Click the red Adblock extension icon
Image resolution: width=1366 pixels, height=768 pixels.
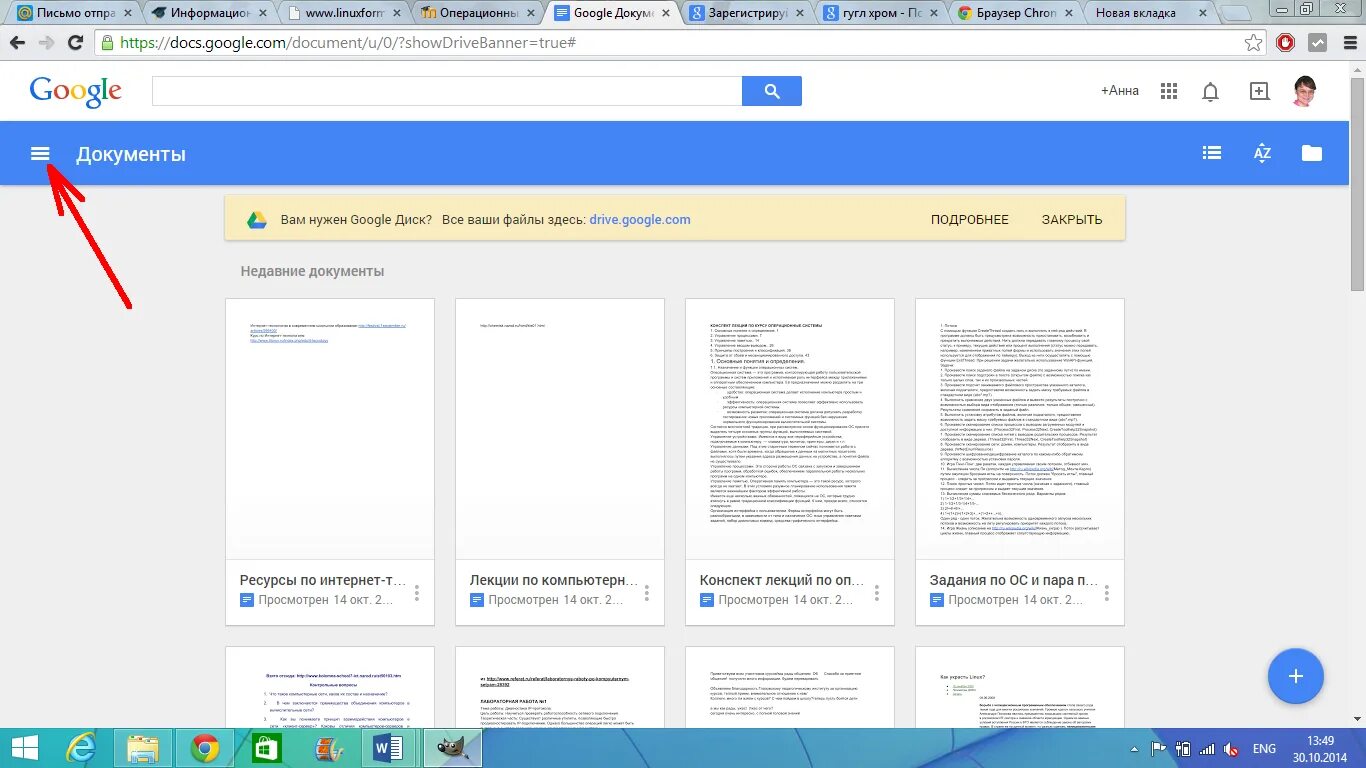[x=1286, y=43]
